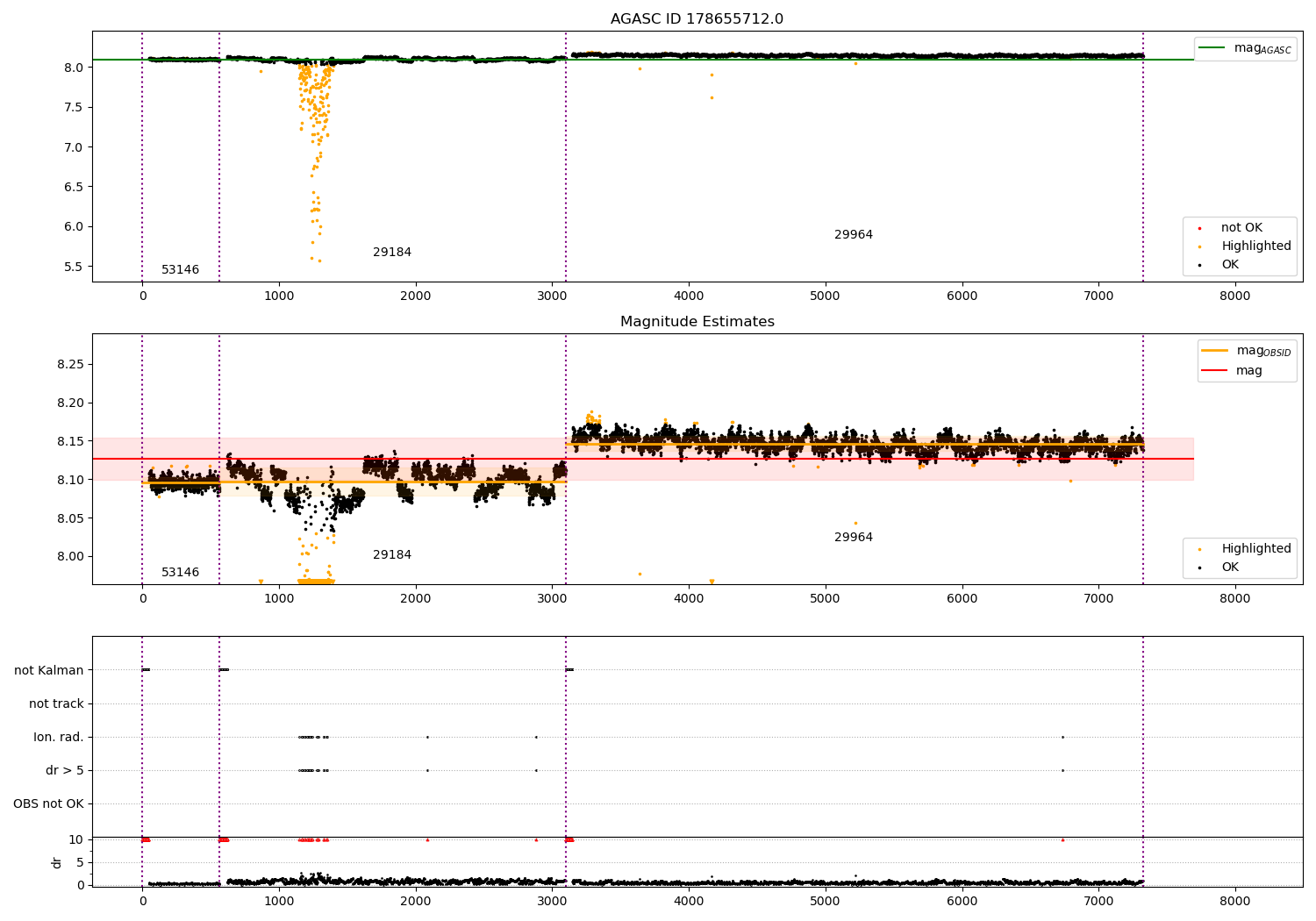Click obsid label 53146 in Magnitude Estimates plot
This screenshot has width=1316, height=921.
180,573
